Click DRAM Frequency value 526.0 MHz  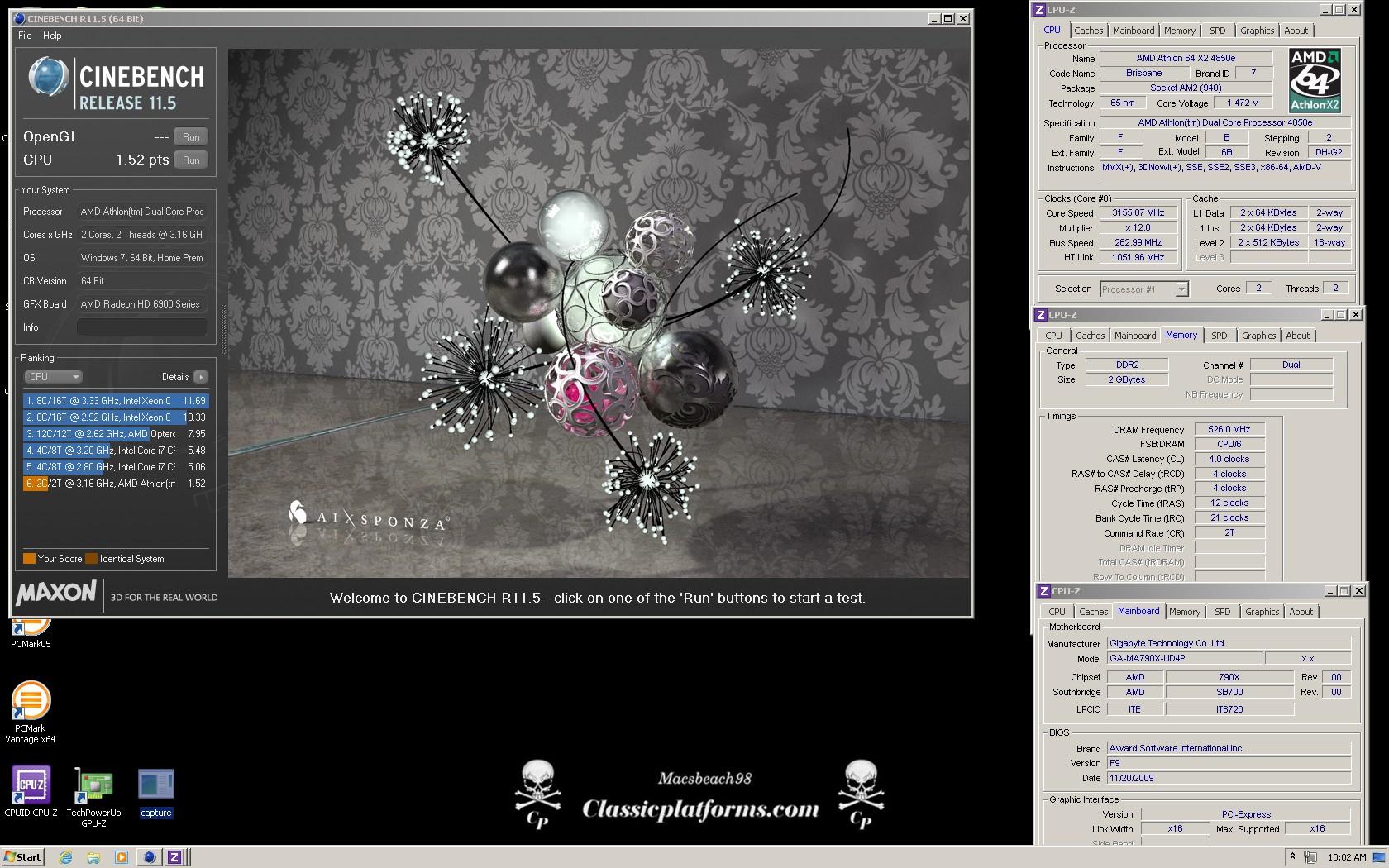point(1229,430)
